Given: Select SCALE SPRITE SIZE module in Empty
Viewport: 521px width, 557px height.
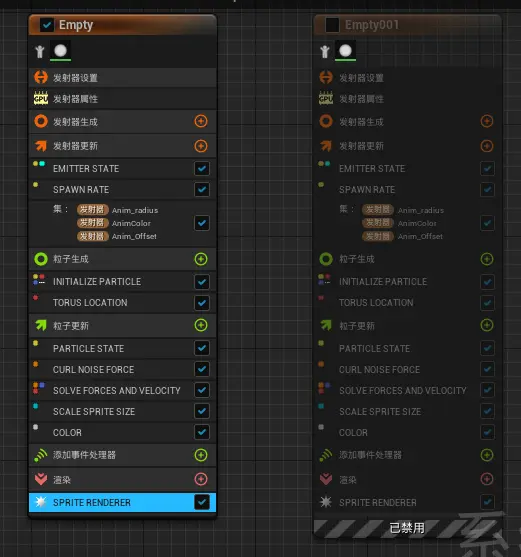Looking at the screenshot, I should point(123,411).
